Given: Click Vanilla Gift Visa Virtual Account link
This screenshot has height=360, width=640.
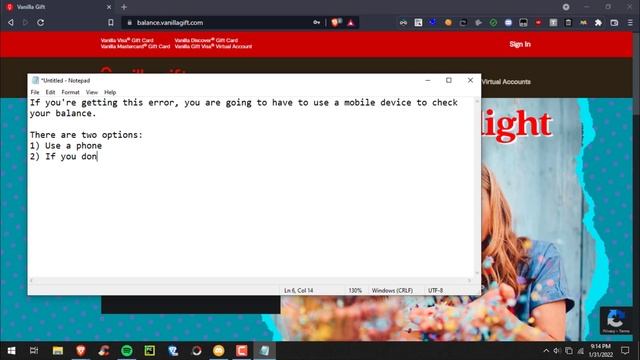Looking at the screenshot, I should coord(213,46).
